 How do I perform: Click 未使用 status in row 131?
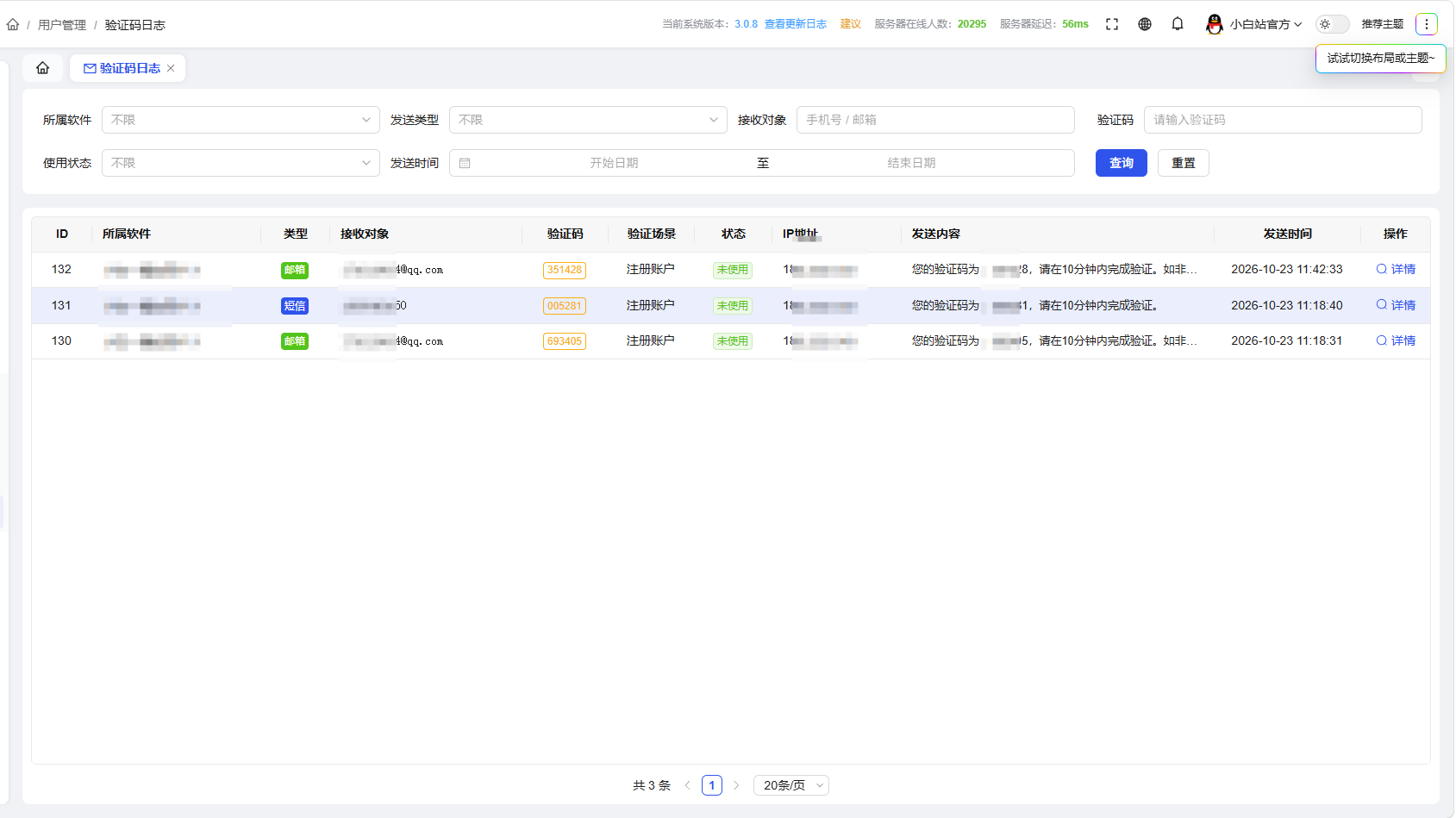point(733,306)
